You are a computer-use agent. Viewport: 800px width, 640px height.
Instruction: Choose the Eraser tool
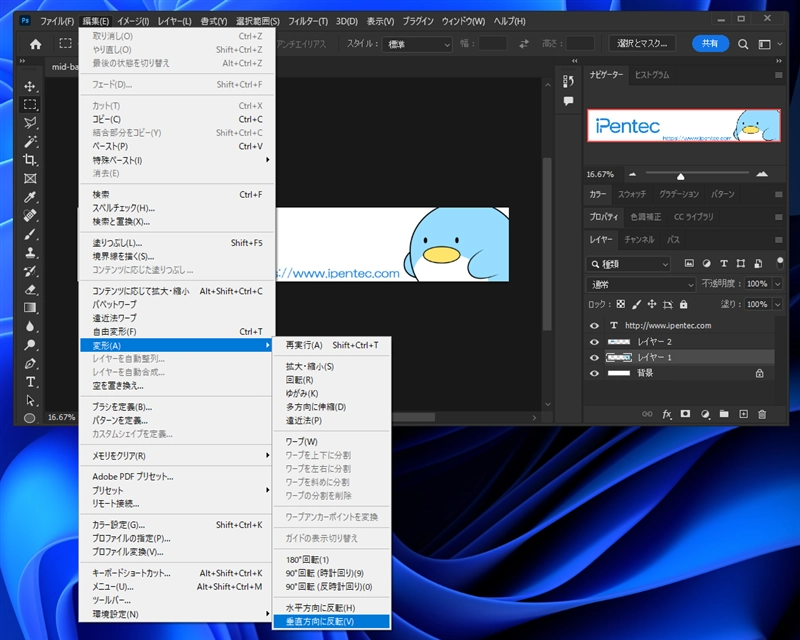pyautogui.click(x=30, y=290)
